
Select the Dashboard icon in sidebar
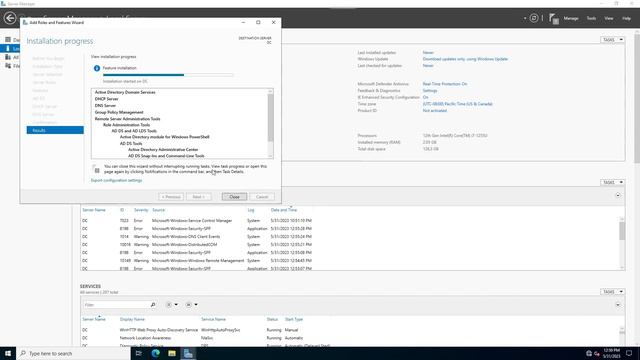point(8,40)
